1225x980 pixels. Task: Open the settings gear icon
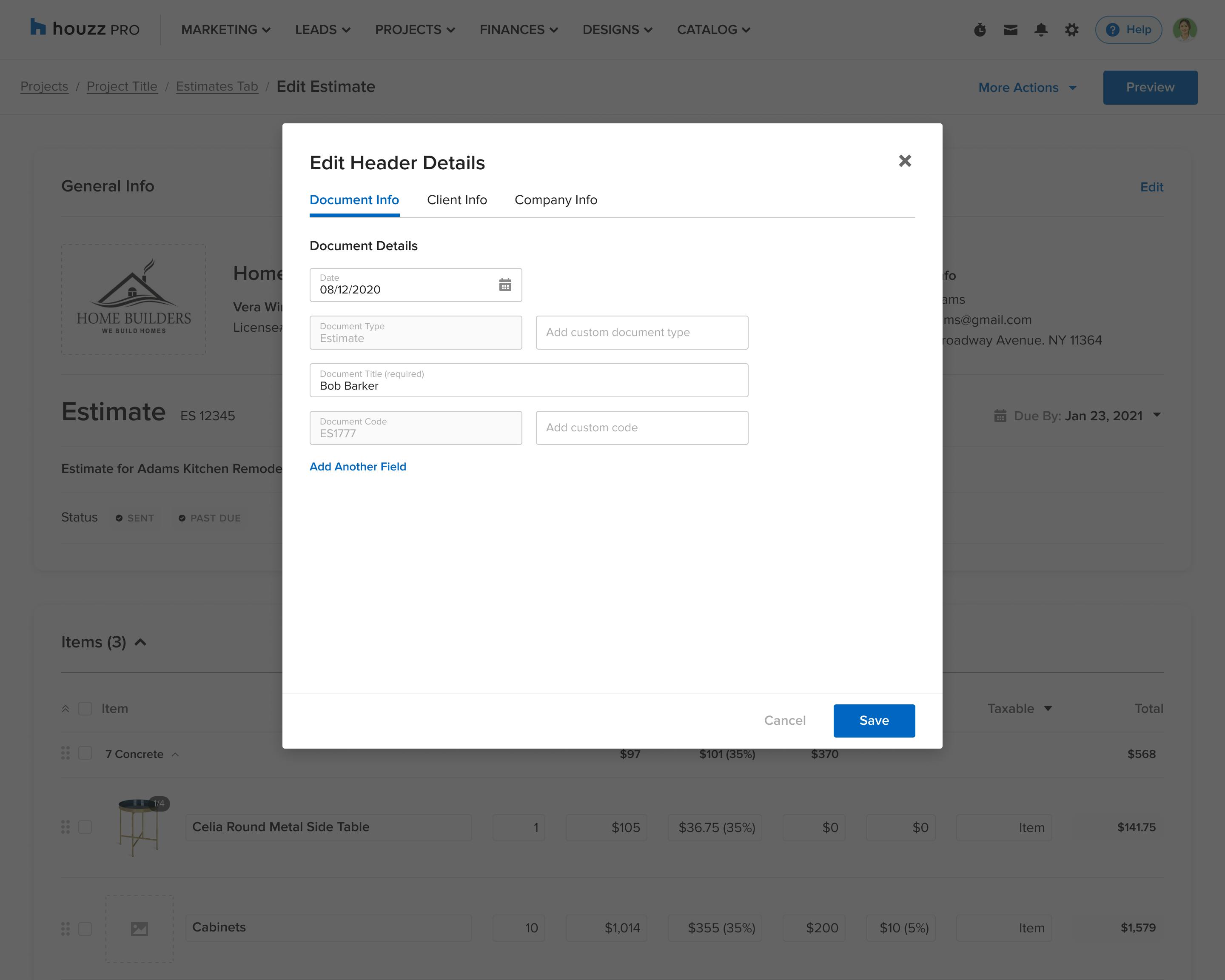coord(1071,29)
